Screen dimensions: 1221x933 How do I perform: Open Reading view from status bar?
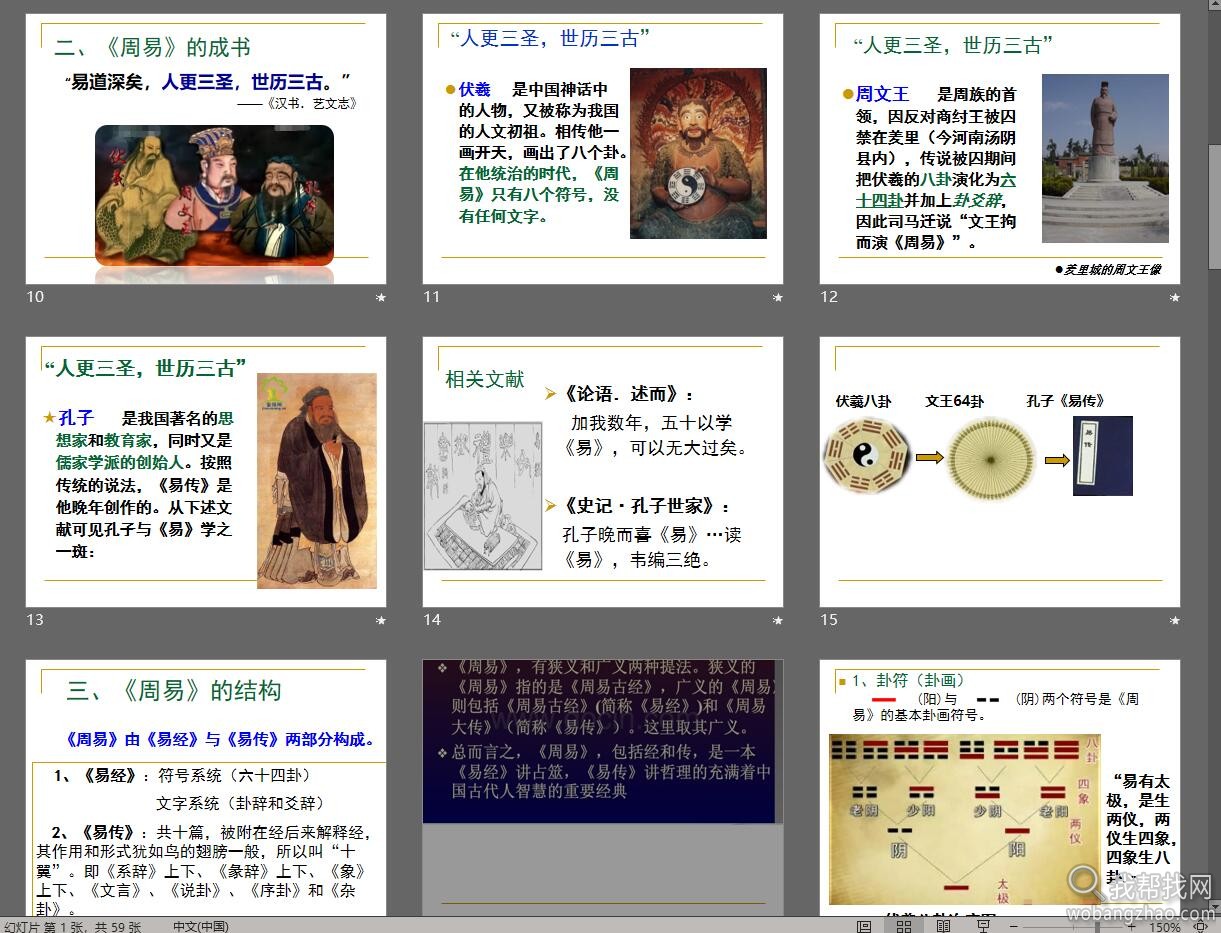pos(943,927)
